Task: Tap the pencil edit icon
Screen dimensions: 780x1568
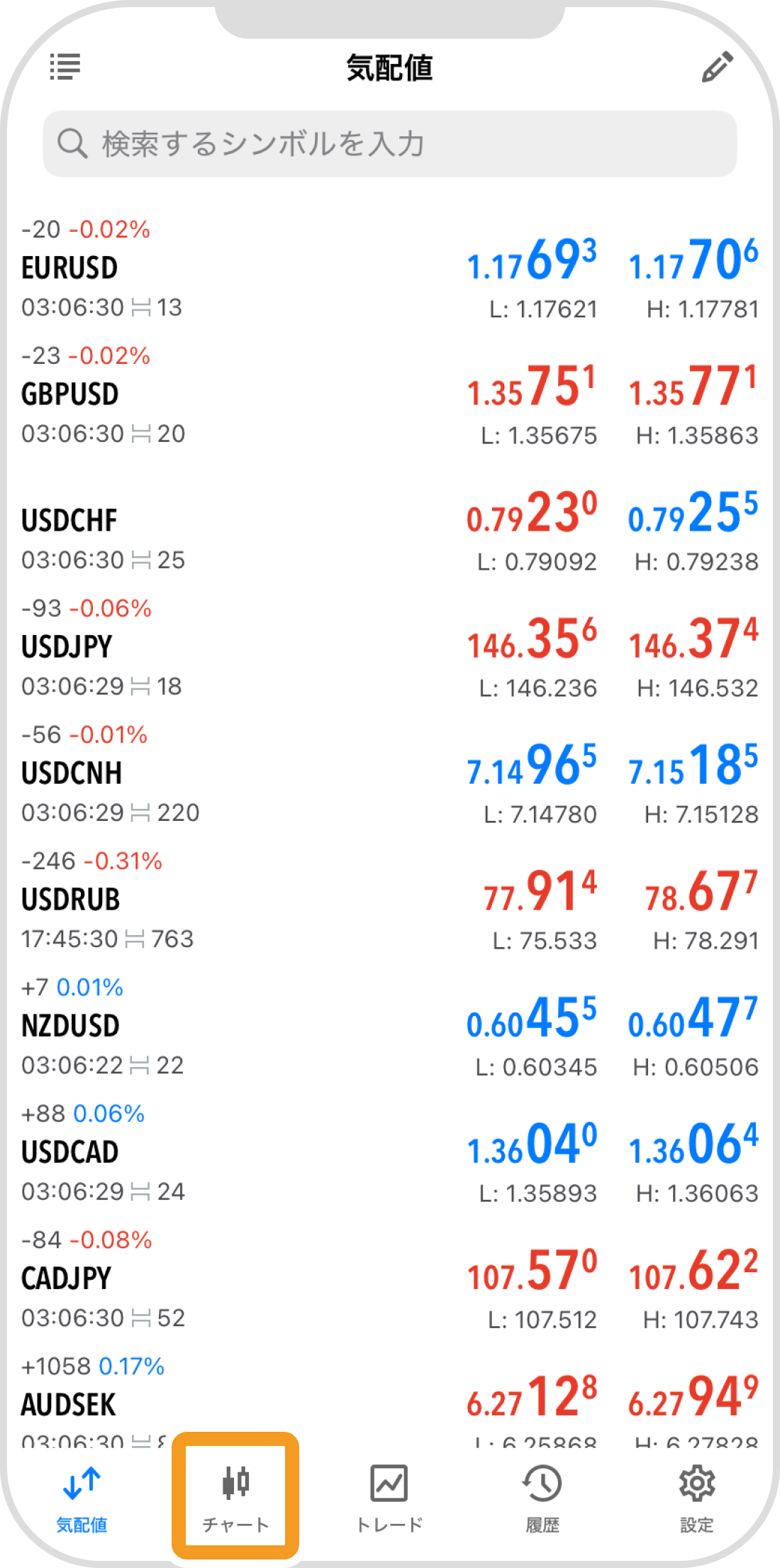Action: [x=717, y=67]
